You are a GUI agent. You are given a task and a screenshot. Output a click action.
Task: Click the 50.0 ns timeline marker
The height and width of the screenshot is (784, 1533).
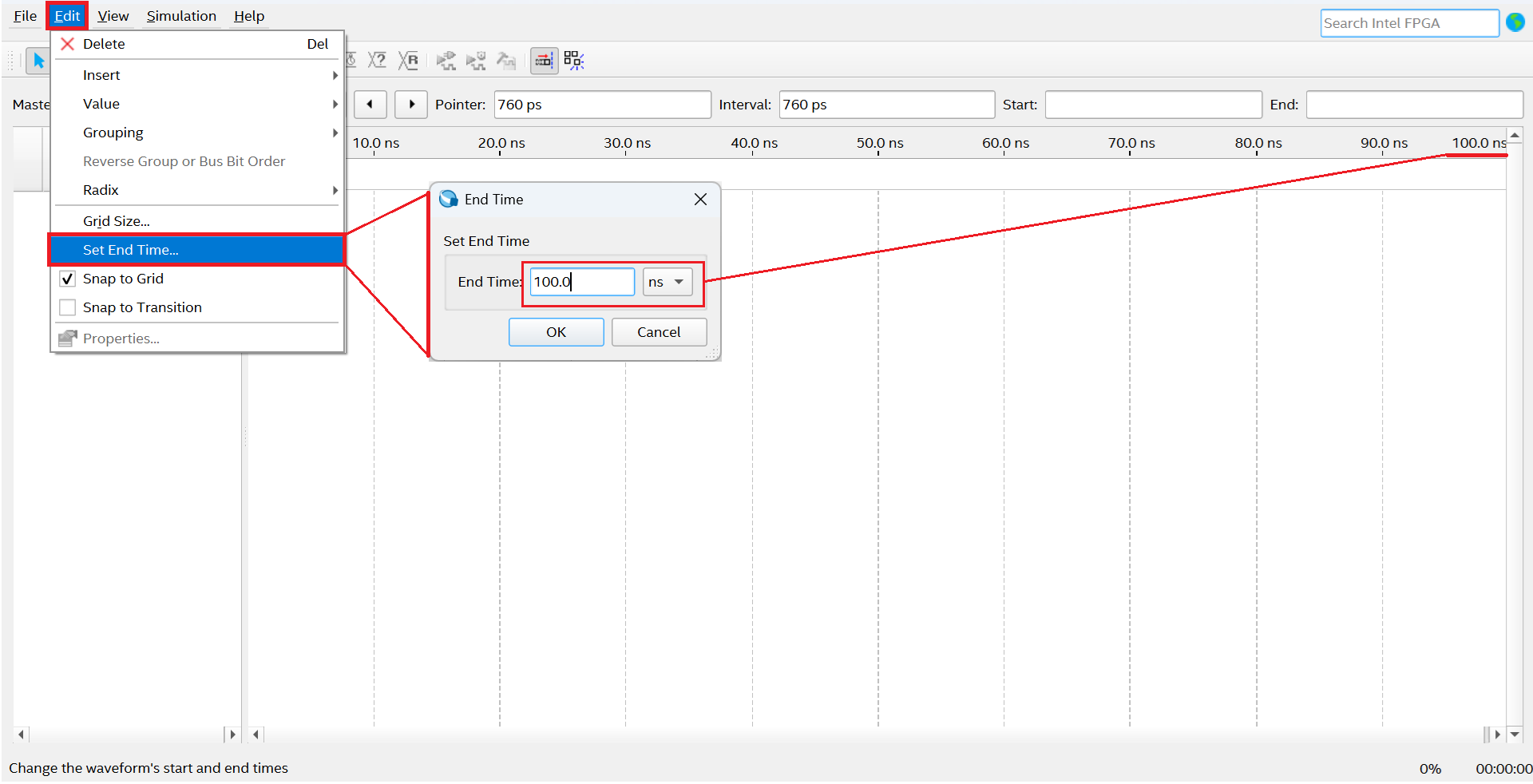[x=880, y=143]
